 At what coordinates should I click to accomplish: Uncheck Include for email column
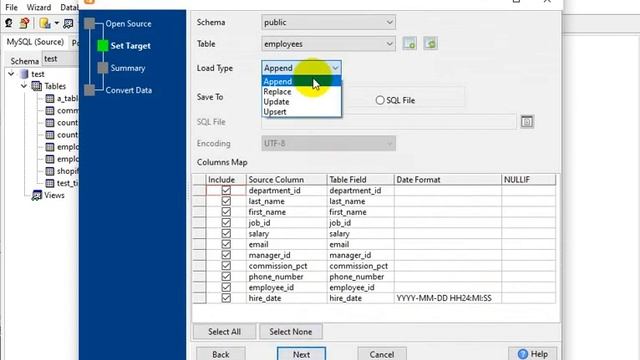coord(226,244)
